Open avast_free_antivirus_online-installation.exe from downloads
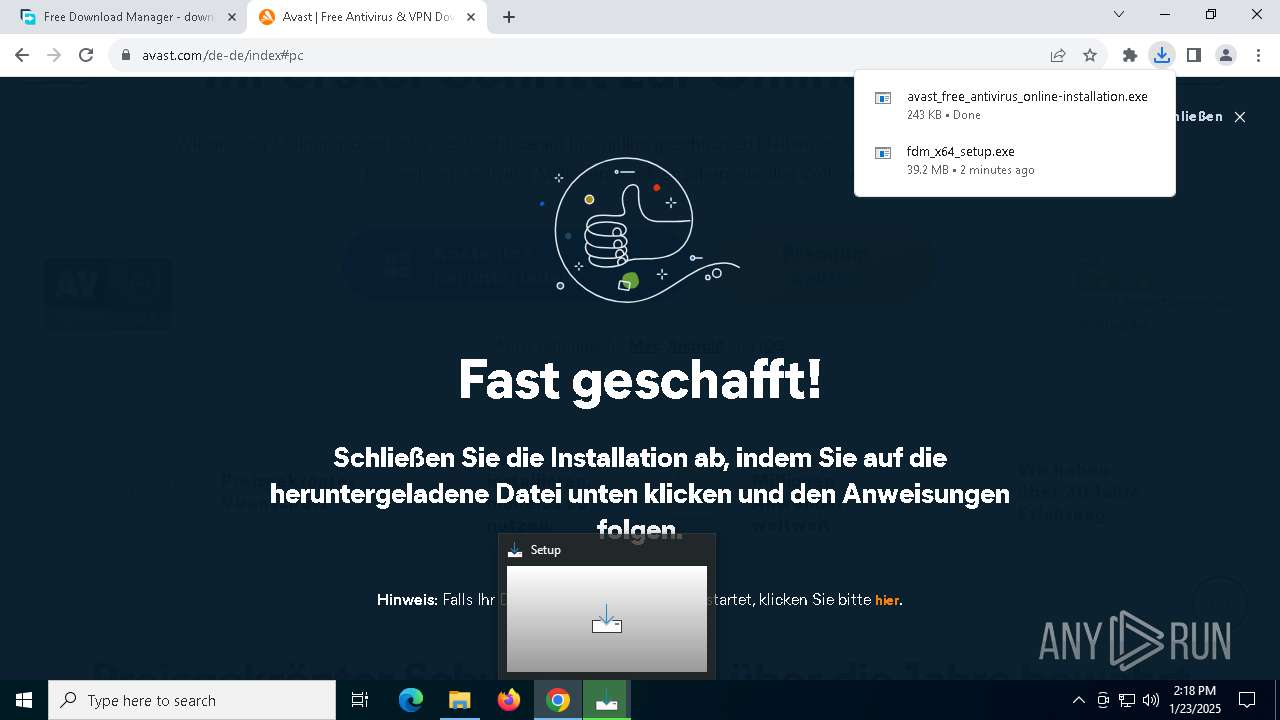The width and height of the screenshot is (1280, 720). click(x=1015, y=105)
